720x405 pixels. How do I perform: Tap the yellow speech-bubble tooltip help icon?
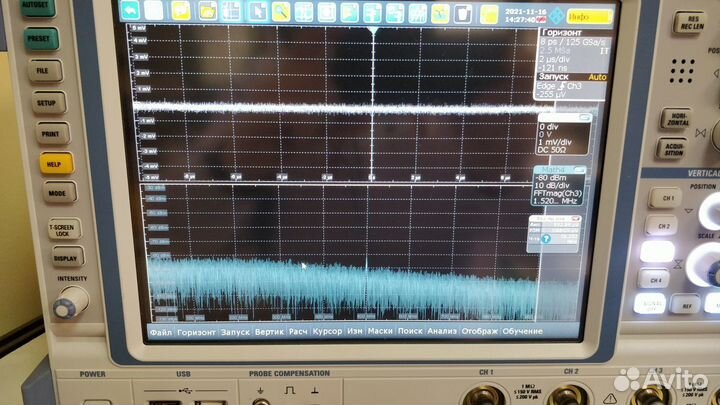pos(180,11)
